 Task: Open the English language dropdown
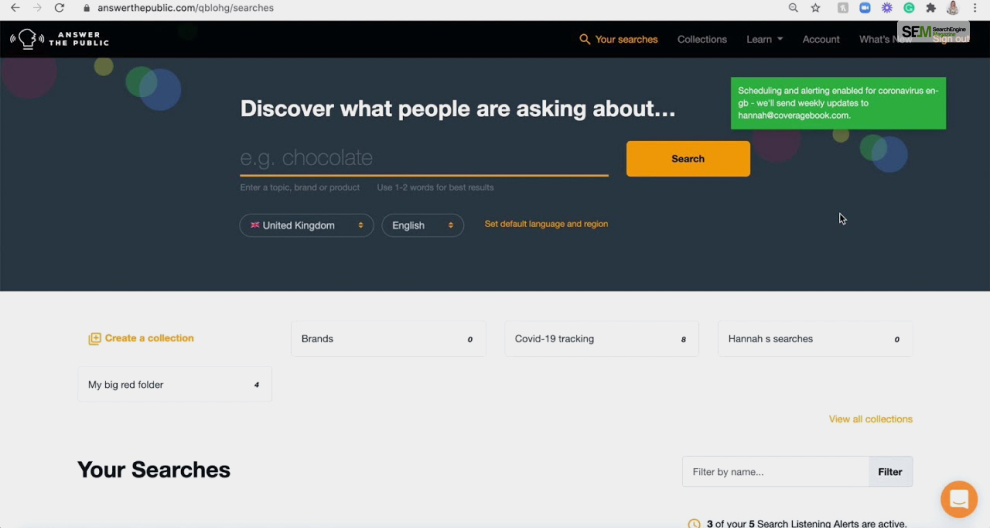pos(422,225)
